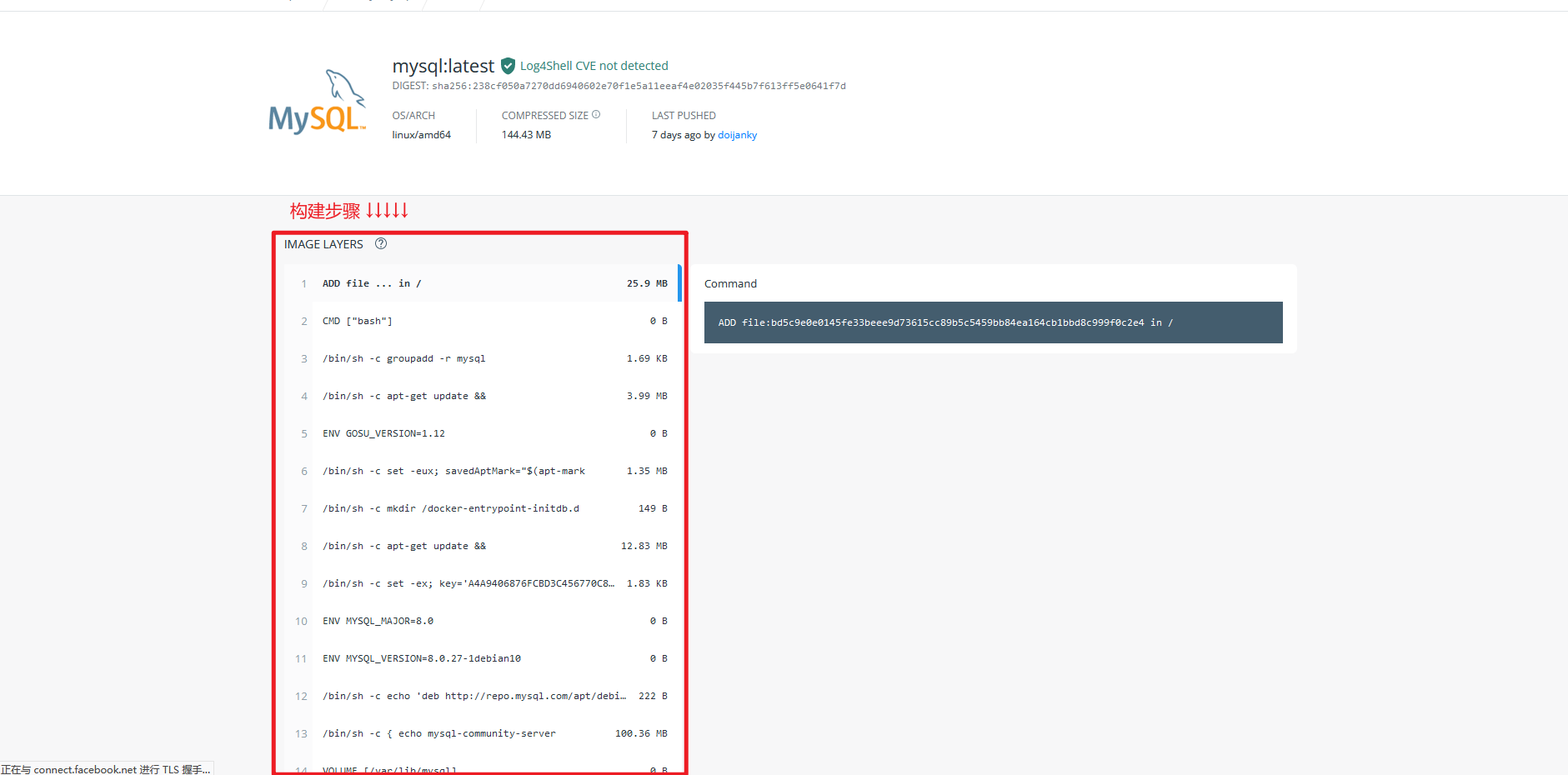1568x775 pixels.
Task: Select layer 9 set -ex key line
Action: point(483,583)
